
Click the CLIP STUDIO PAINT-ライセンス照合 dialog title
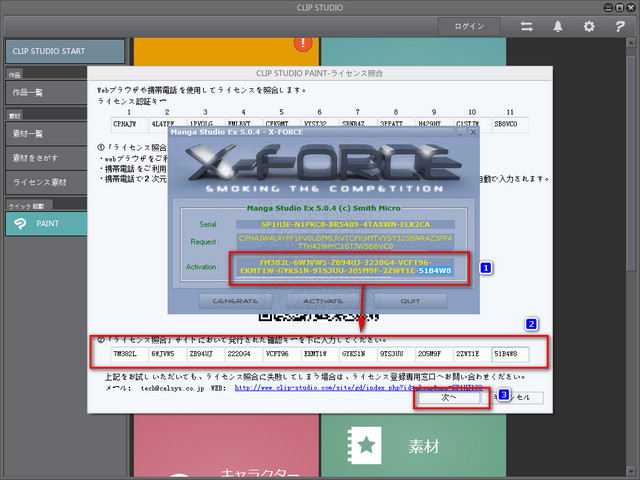point(320,73)
